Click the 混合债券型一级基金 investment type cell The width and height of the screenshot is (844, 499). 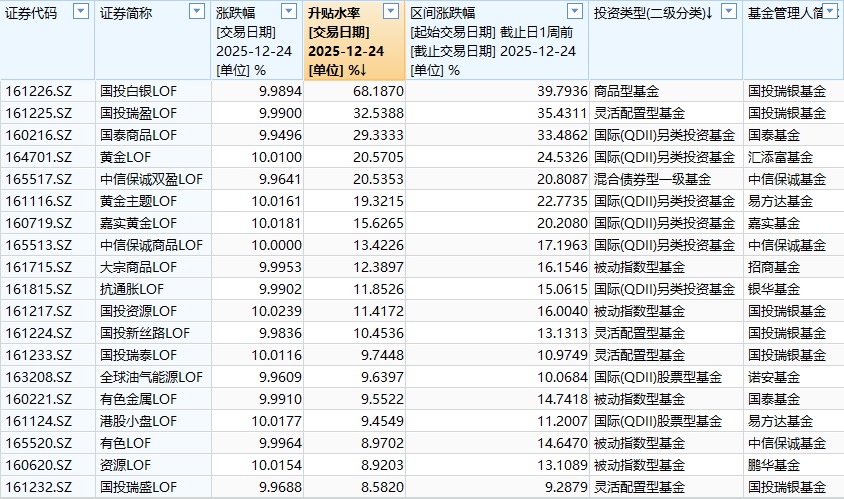[x=652, y=179]
